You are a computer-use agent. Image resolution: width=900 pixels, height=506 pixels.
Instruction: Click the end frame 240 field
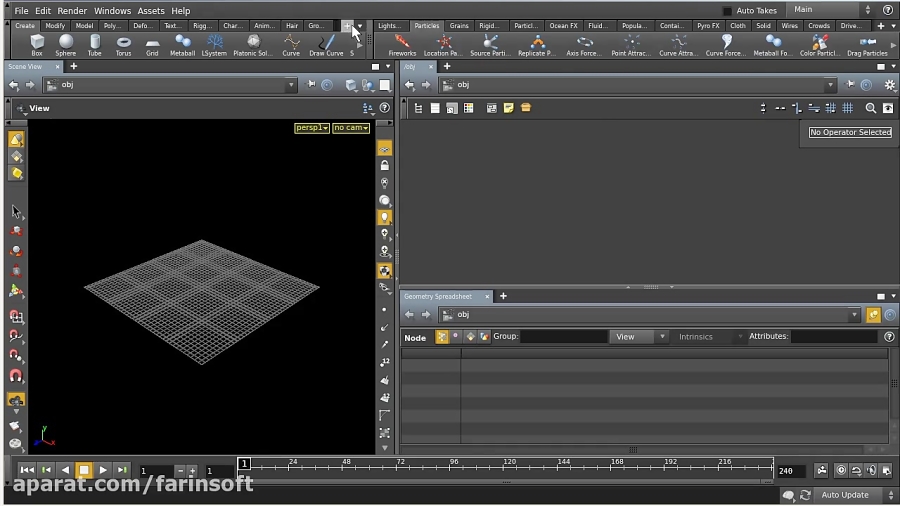(790, 471)
